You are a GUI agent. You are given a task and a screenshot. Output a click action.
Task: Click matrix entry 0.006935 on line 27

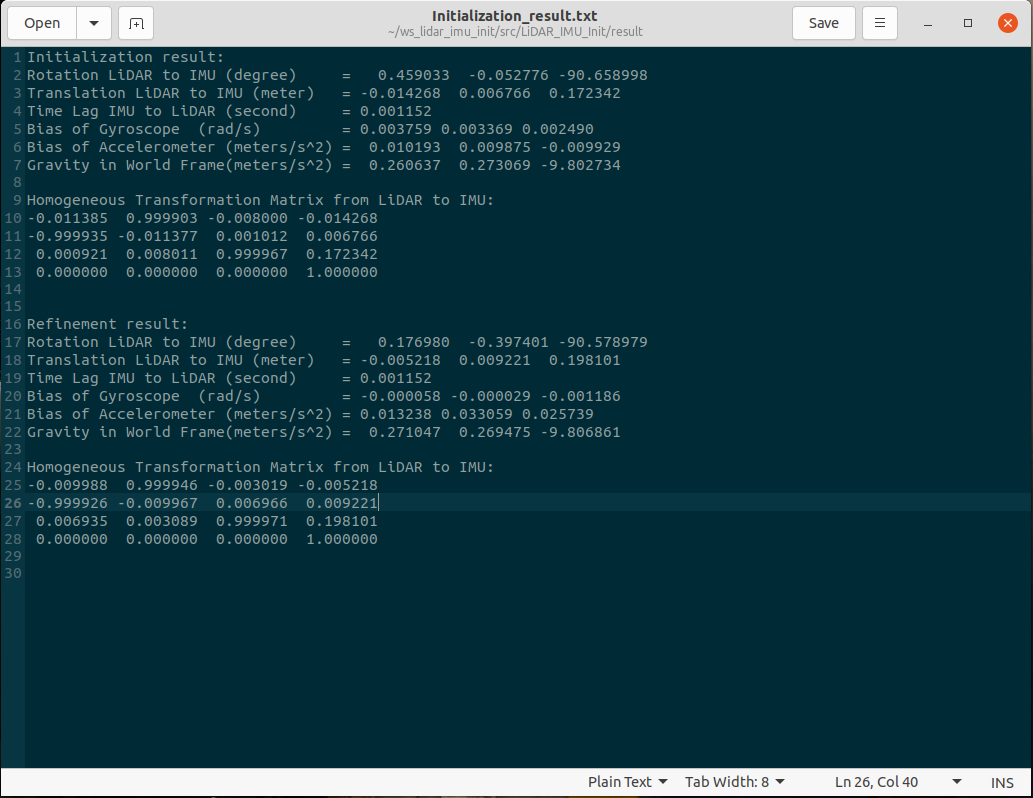pos(72,521)
